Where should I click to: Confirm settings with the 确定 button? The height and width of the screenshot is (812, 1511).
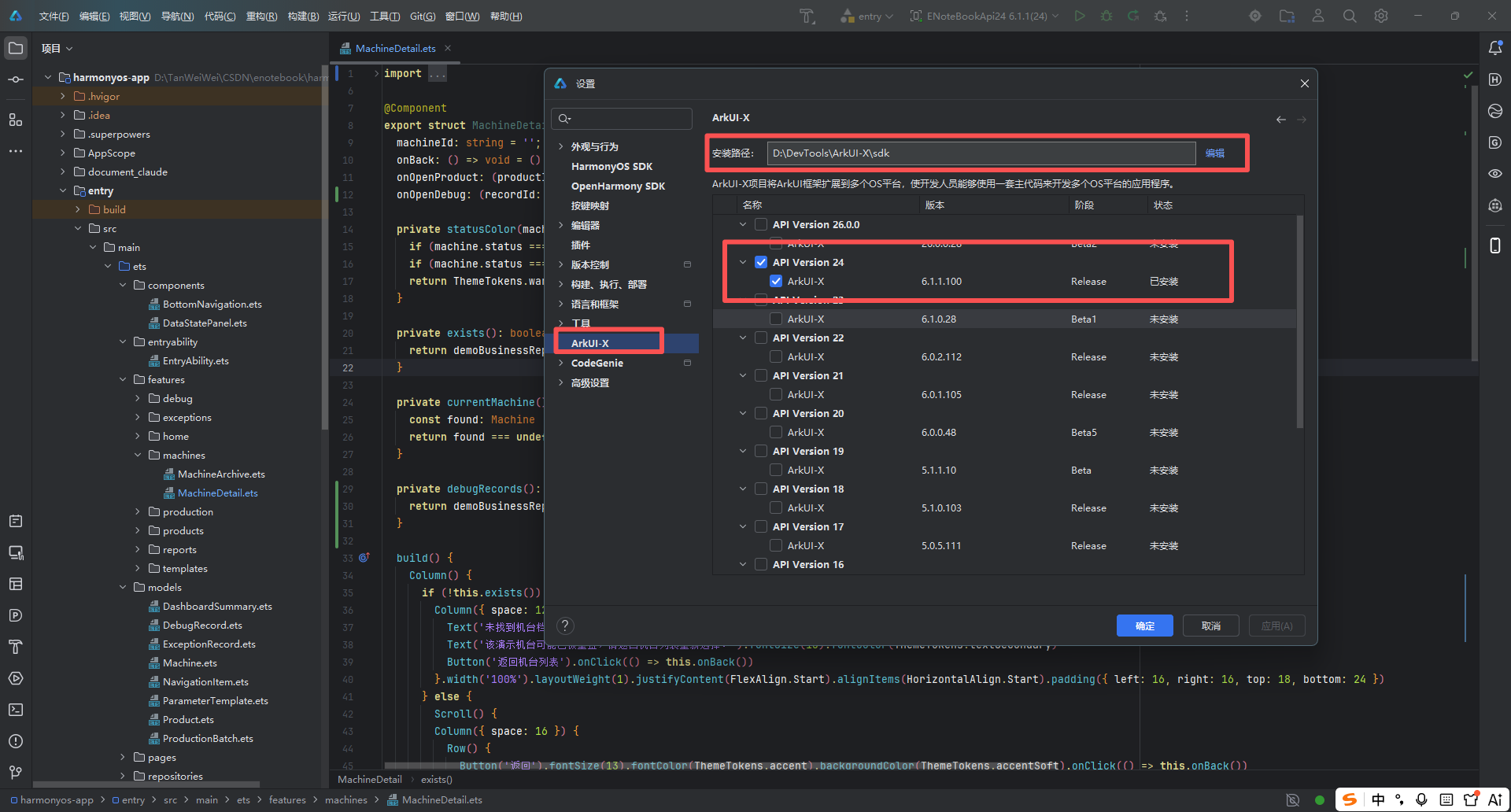click(x=1145, y=626)
